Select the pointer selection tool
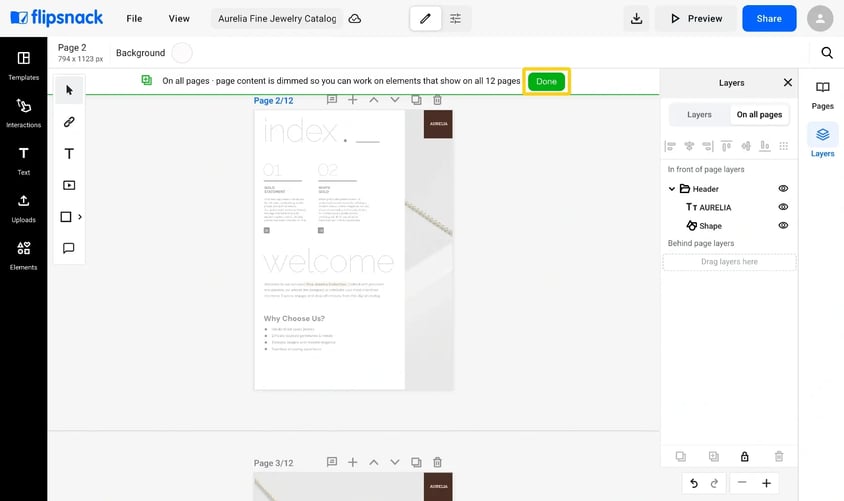Image resolution: width=844 pixels, height=501 pixels. 69,90
